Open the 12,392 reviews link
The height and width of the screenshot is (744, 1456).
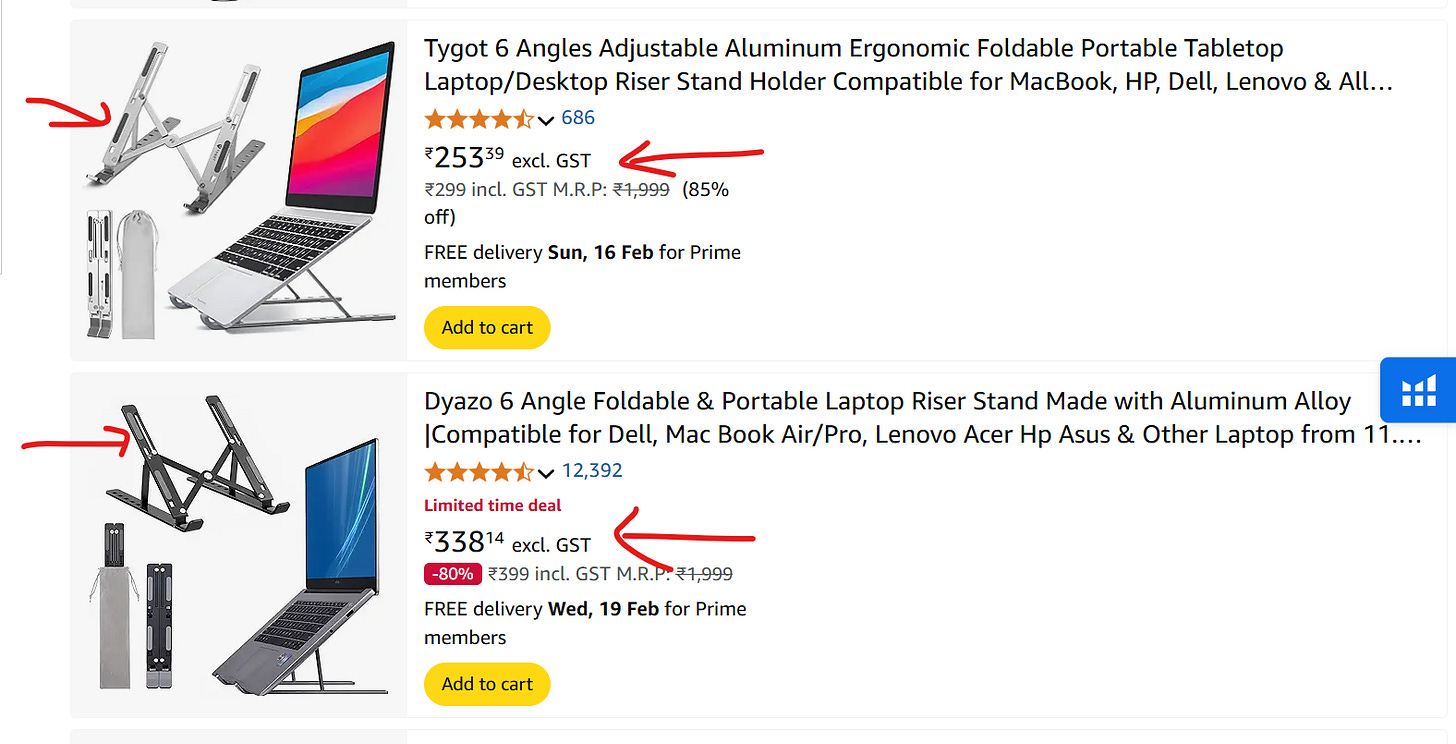pos(592,471)
